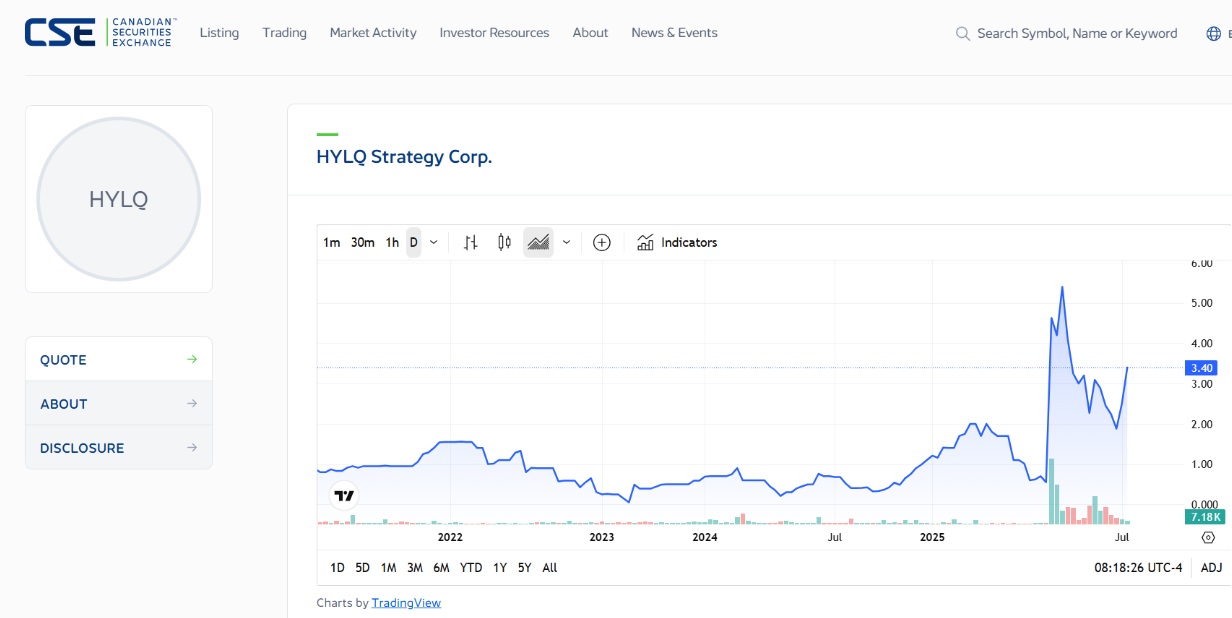The width and height of the screenshot is (1232, 618).
Task: Open the Market Activity menu
Action: coord(373,33)
